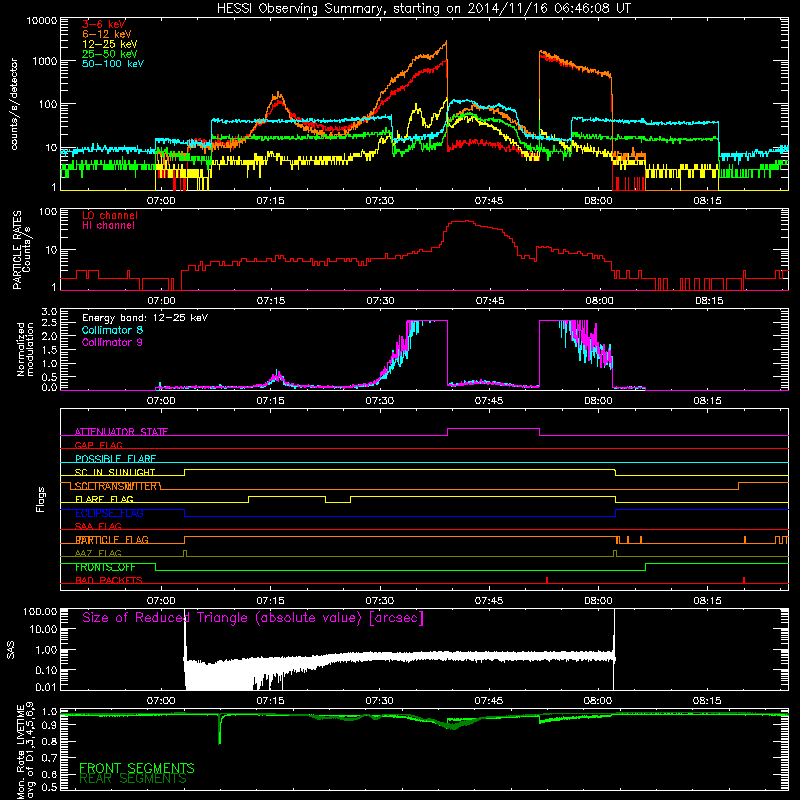Click the 0.10 tick on SAS axis
The image size is (800, 800).
(x=46, y=670)
